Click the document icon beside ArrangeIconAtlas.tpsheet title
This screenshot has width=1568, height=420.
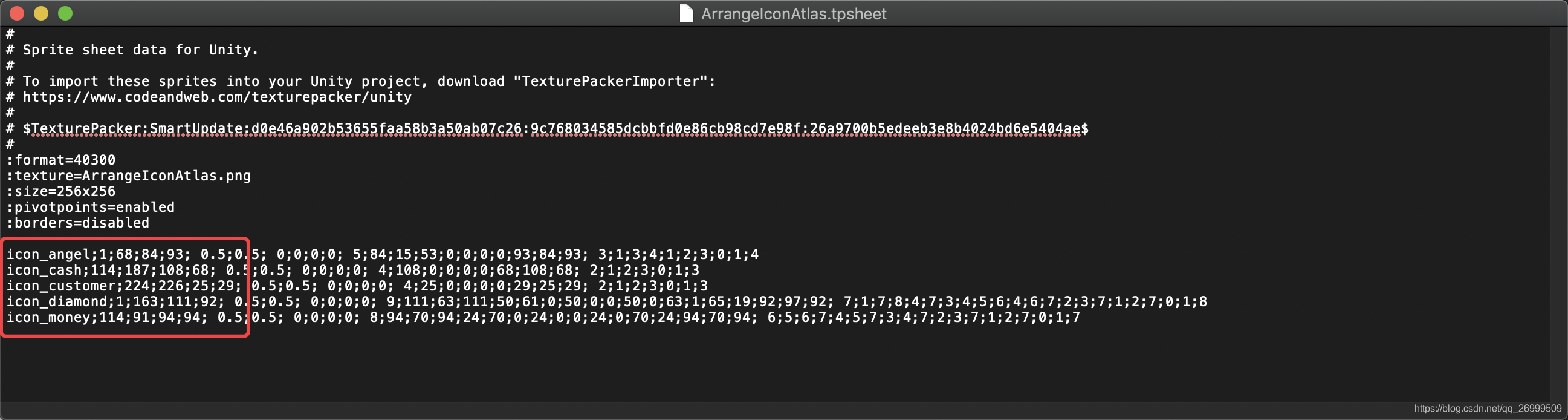(686, 13)
